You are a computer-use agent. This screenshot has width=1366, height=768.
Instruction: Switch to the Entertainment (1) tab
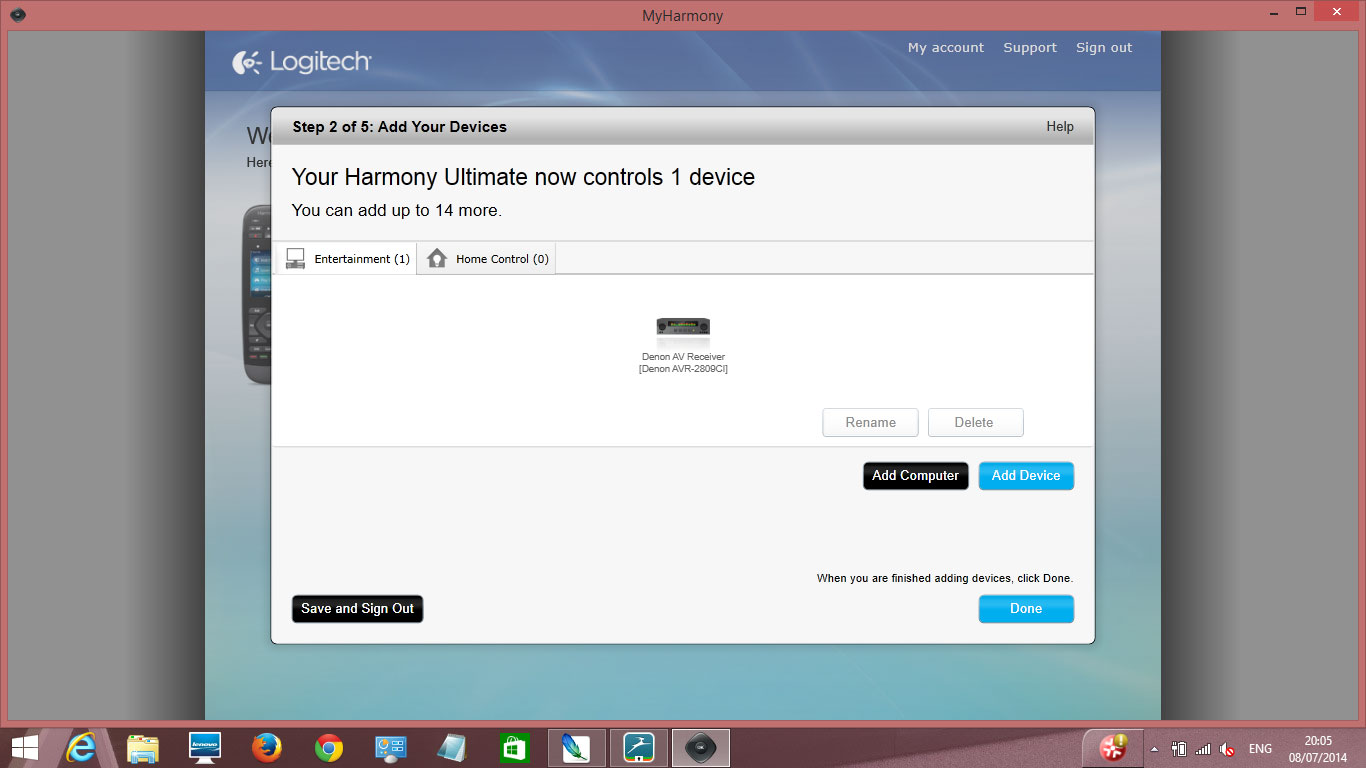click(x=346, y=259)
